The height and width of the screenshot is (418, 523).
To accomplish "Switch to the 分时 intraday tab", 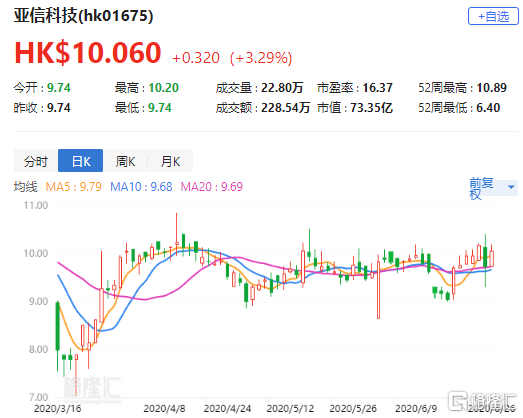I will [x=36, y=161].
